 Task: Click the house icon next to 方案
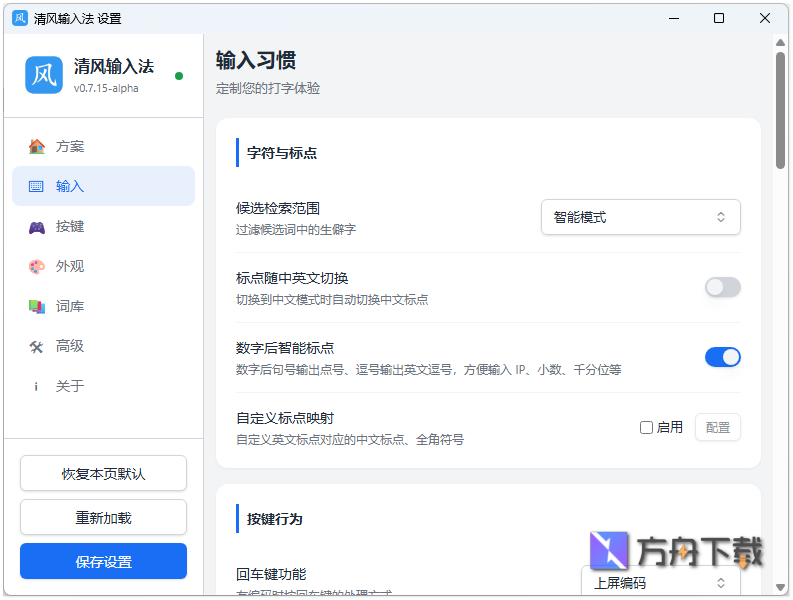(36, 146)
